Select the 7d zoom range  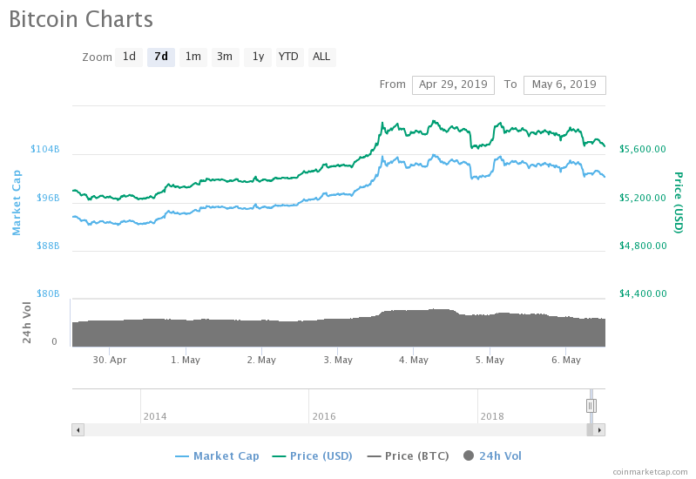coord(161,57)
